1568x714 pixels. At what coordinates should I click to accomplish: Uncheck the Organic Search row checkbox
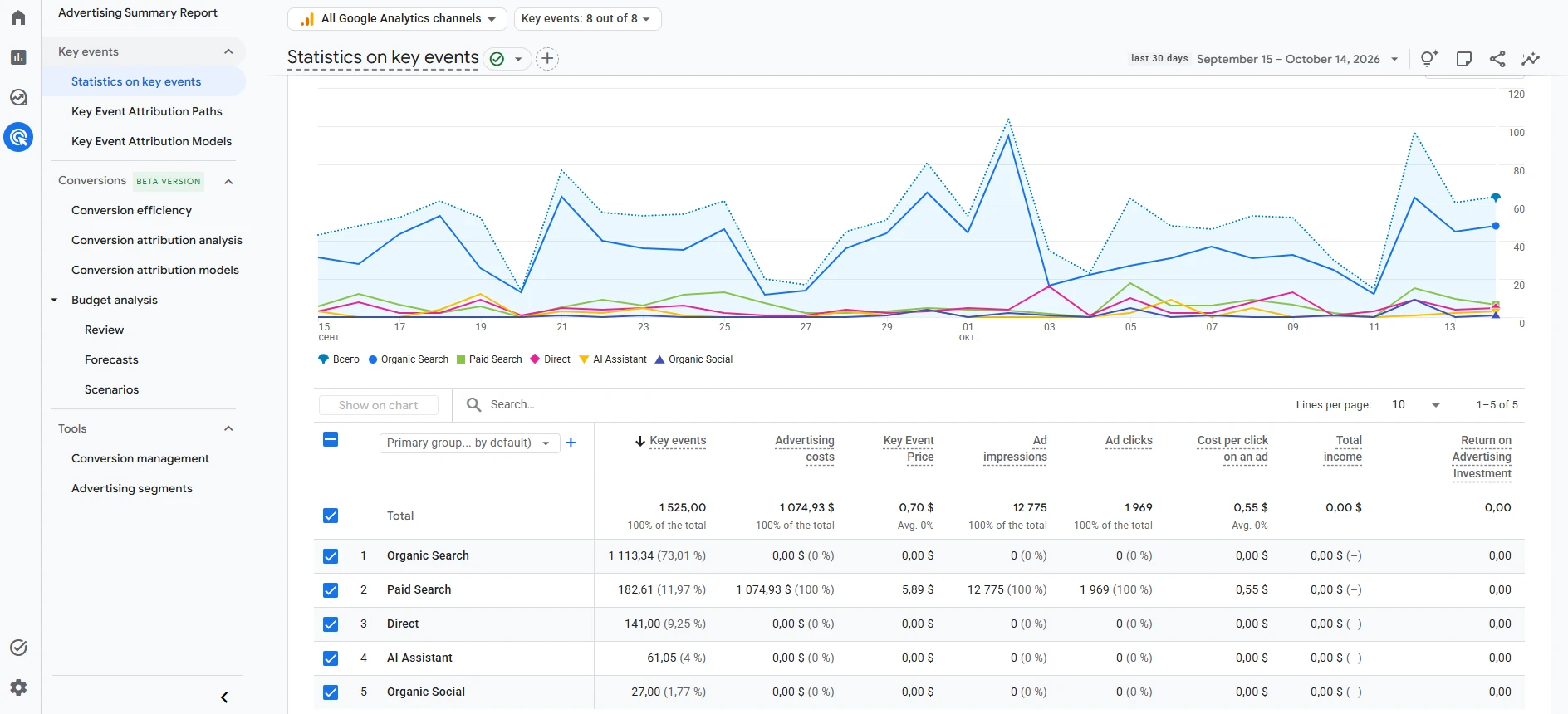pyautogui.click(x=331, y=556)
